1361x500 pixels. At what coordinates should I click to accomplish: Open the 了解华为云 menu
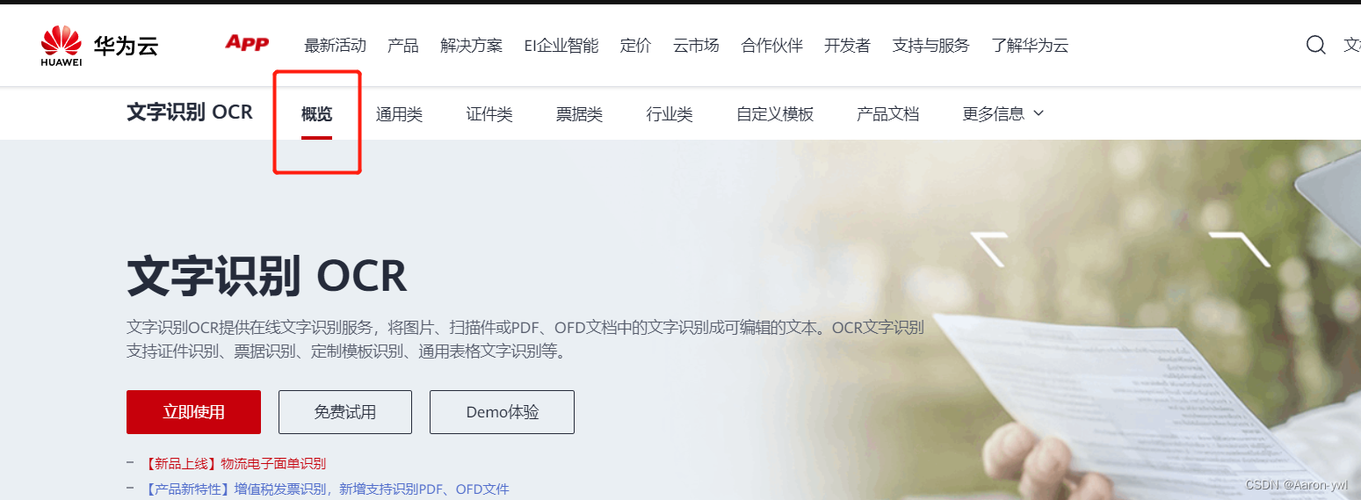pyautogui.click(x=1030, y=46)
